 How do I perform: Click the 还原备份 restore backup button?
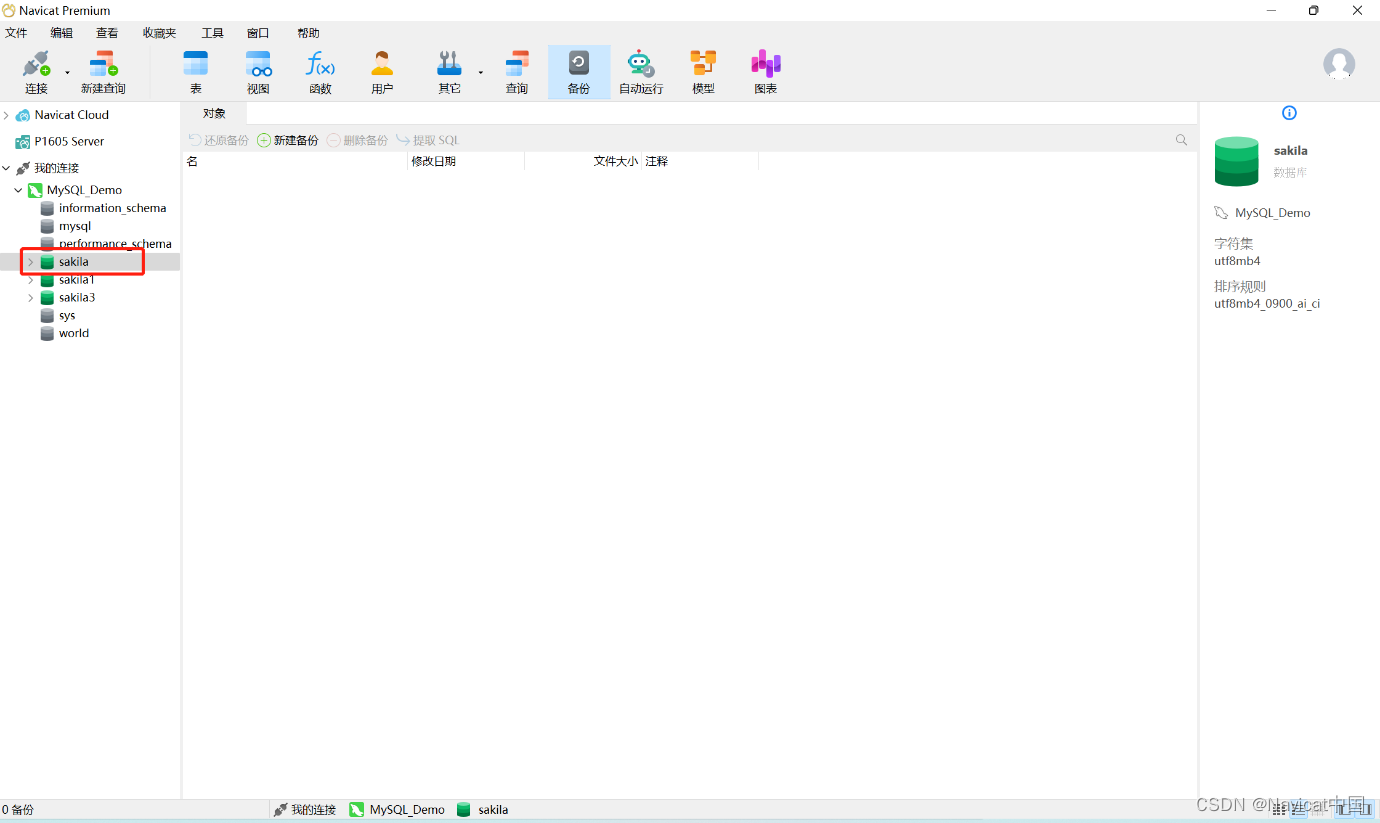[218, 140]
